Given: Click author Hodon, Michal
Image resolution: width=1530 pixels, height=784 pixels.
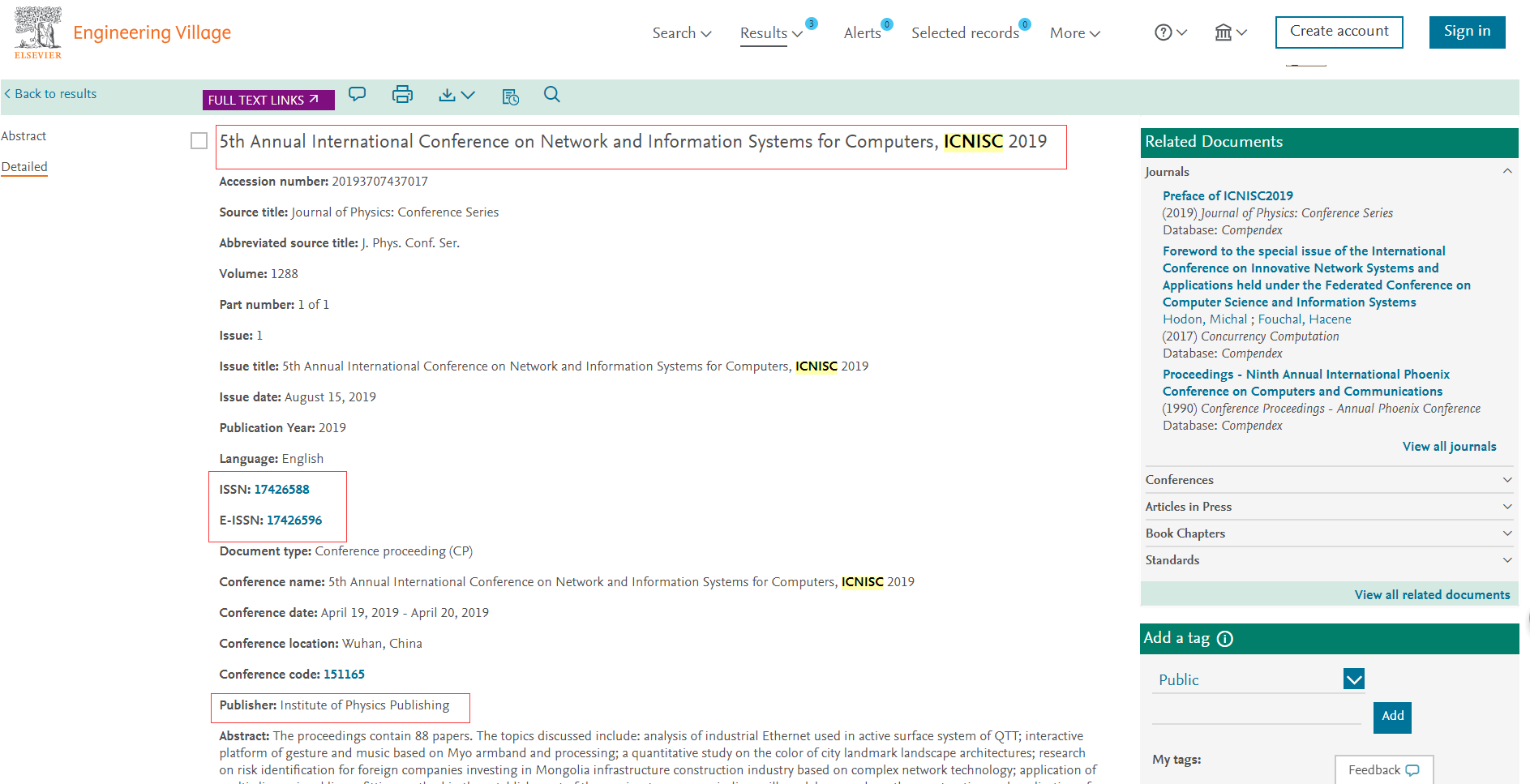Looking at the screenshot, I should 1205,319.
